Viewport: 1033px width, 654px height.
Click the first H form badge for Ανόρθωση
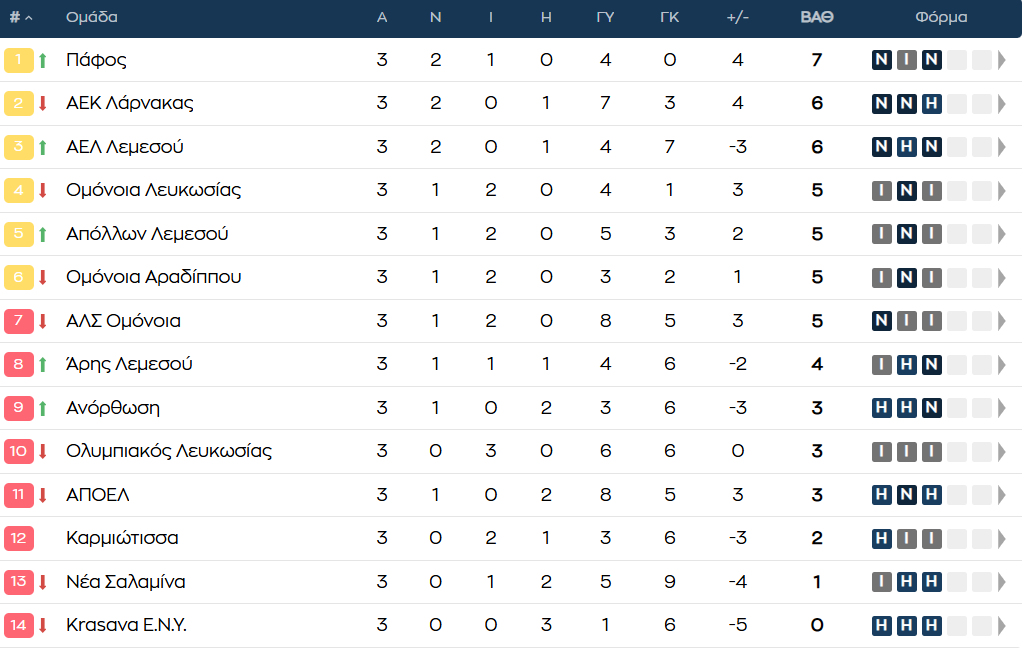(881, 408)
